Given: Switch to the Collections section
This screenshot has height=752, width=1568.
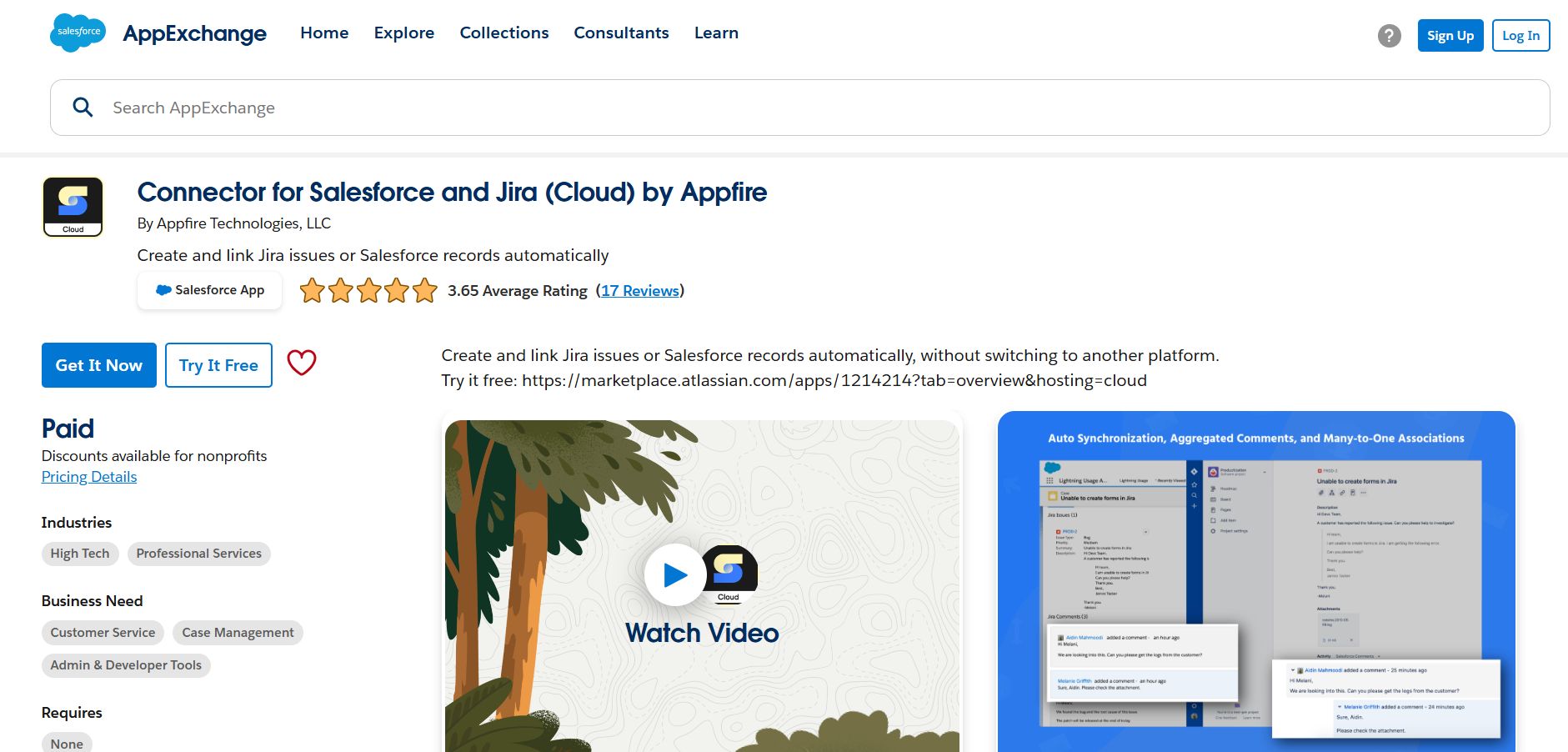Looking at the screenshot, I should (x=503, y=33).
